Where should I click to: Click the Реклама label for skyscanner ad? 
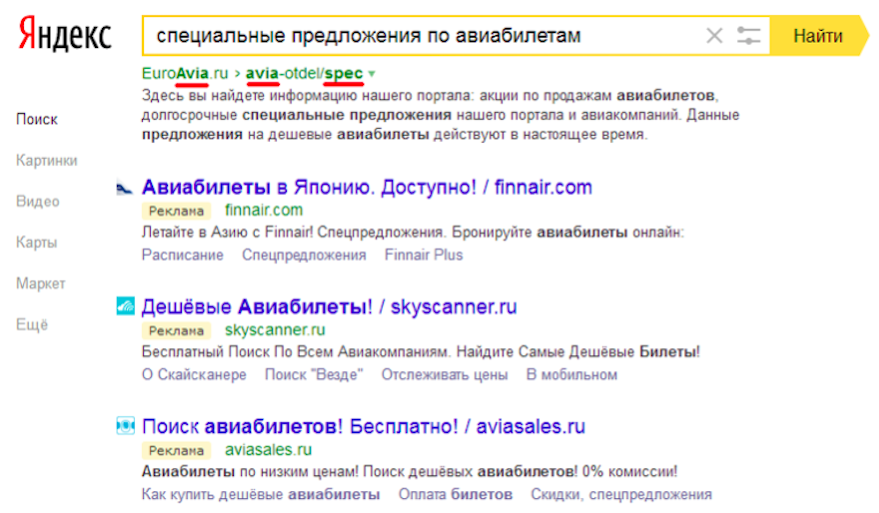pos(176,331)
